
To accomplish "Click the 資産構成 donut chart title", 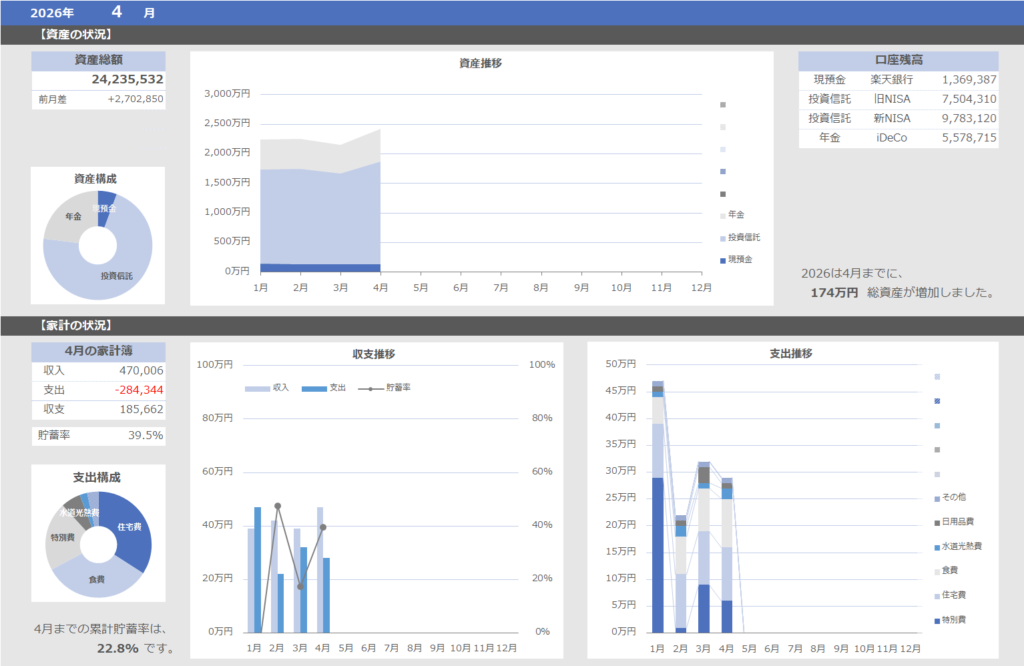I will point(95,179).
